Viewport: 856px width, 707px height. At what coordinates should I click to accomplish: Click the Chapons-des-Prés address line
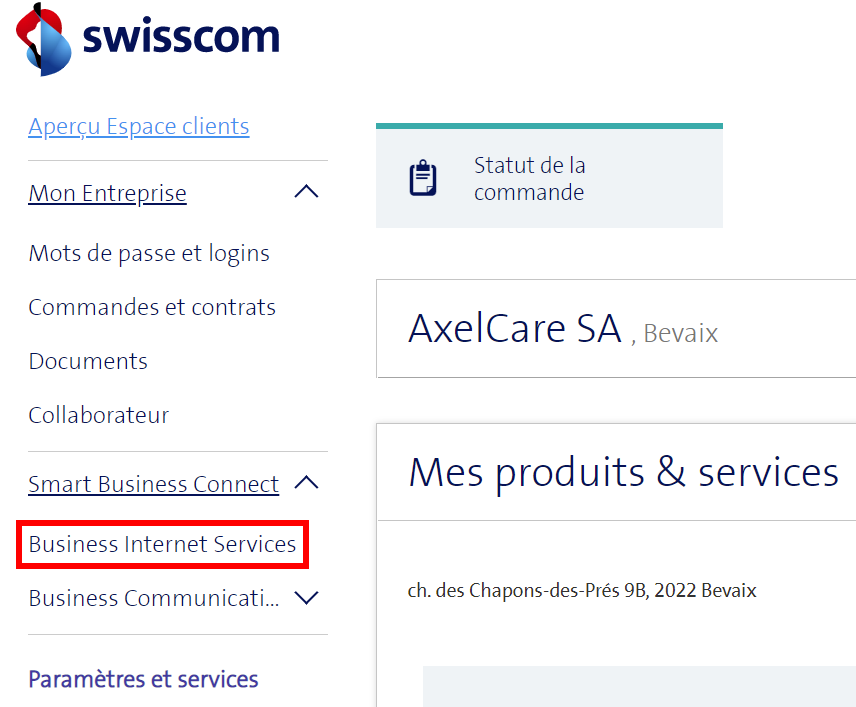point(582,591)
